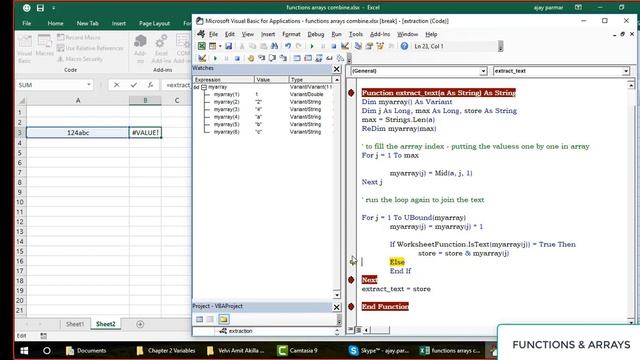Open the Add-Ins menu in VBA editor

[x=380, y=34]
